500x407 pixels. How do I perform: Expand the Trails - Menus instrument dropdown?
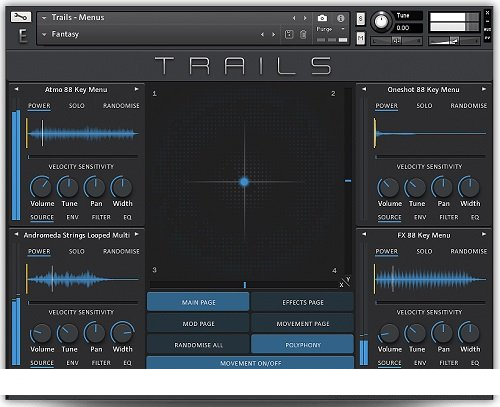tap(44, 18)
